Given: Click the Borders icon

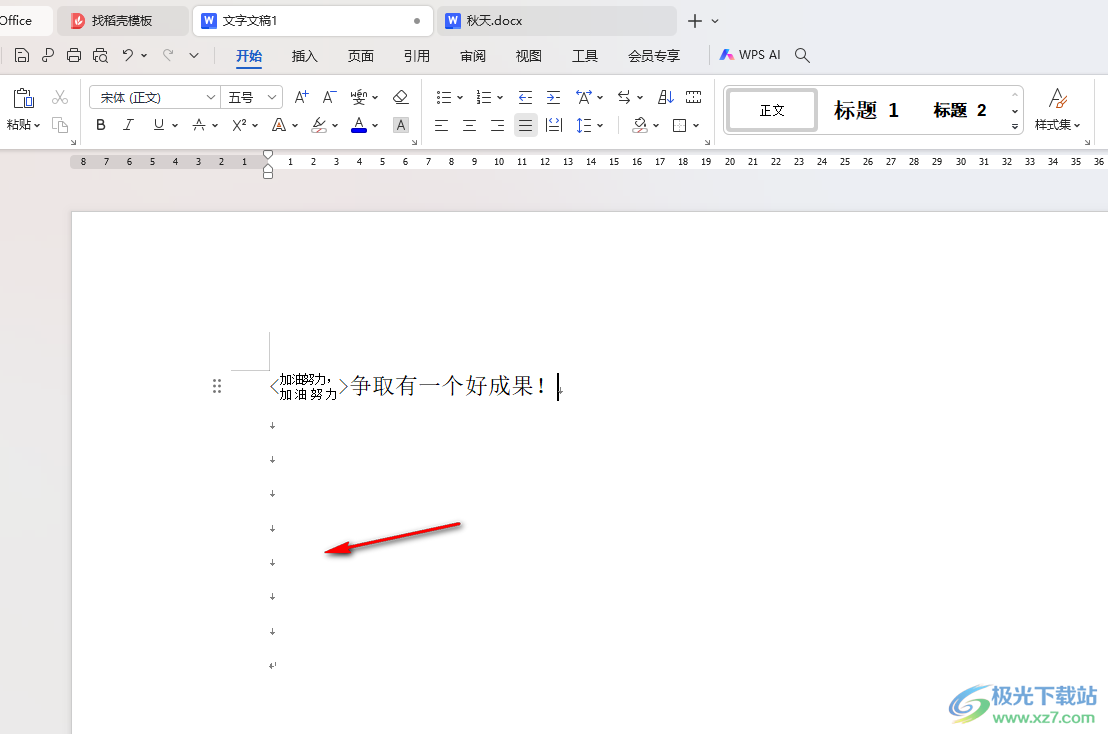Looking at the screenshot, I should pyautogui.click(x=680, y=126).
